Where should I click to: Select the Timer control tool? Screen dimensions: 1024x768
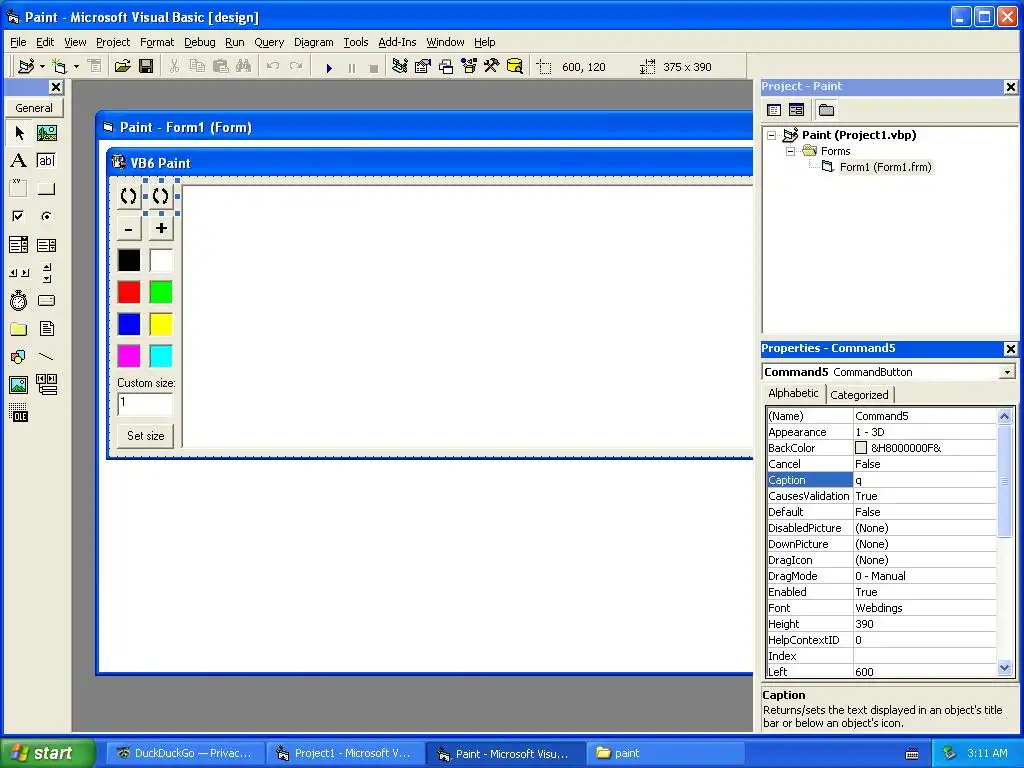(x=19, y=300)
